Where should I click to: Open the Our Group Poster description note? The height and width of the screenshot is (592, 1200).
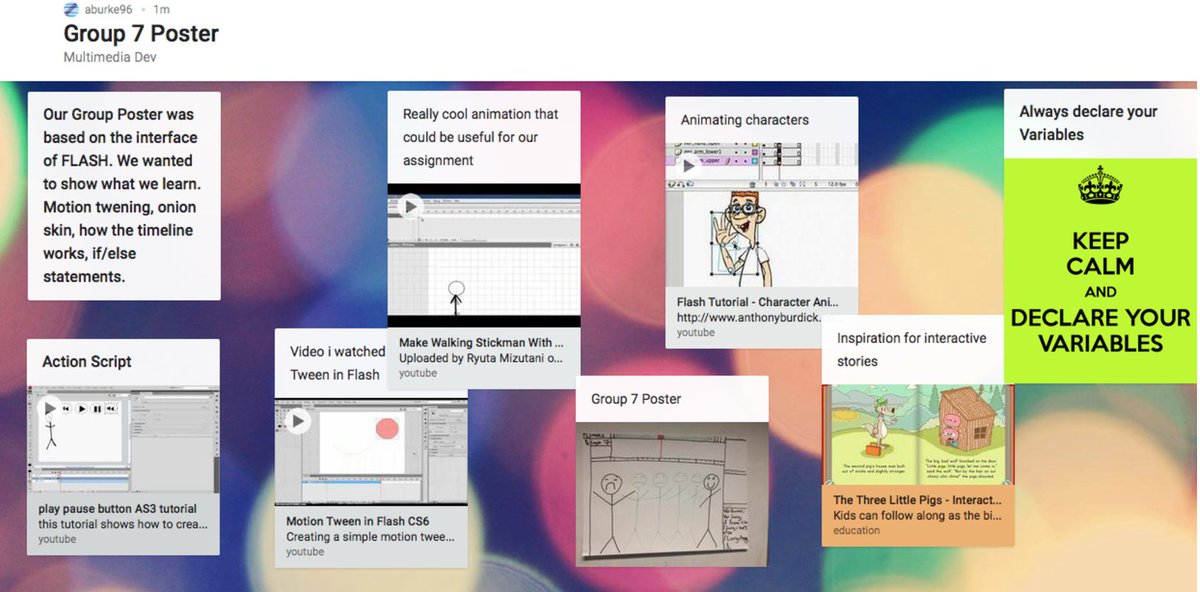click(x=124, y=195)
